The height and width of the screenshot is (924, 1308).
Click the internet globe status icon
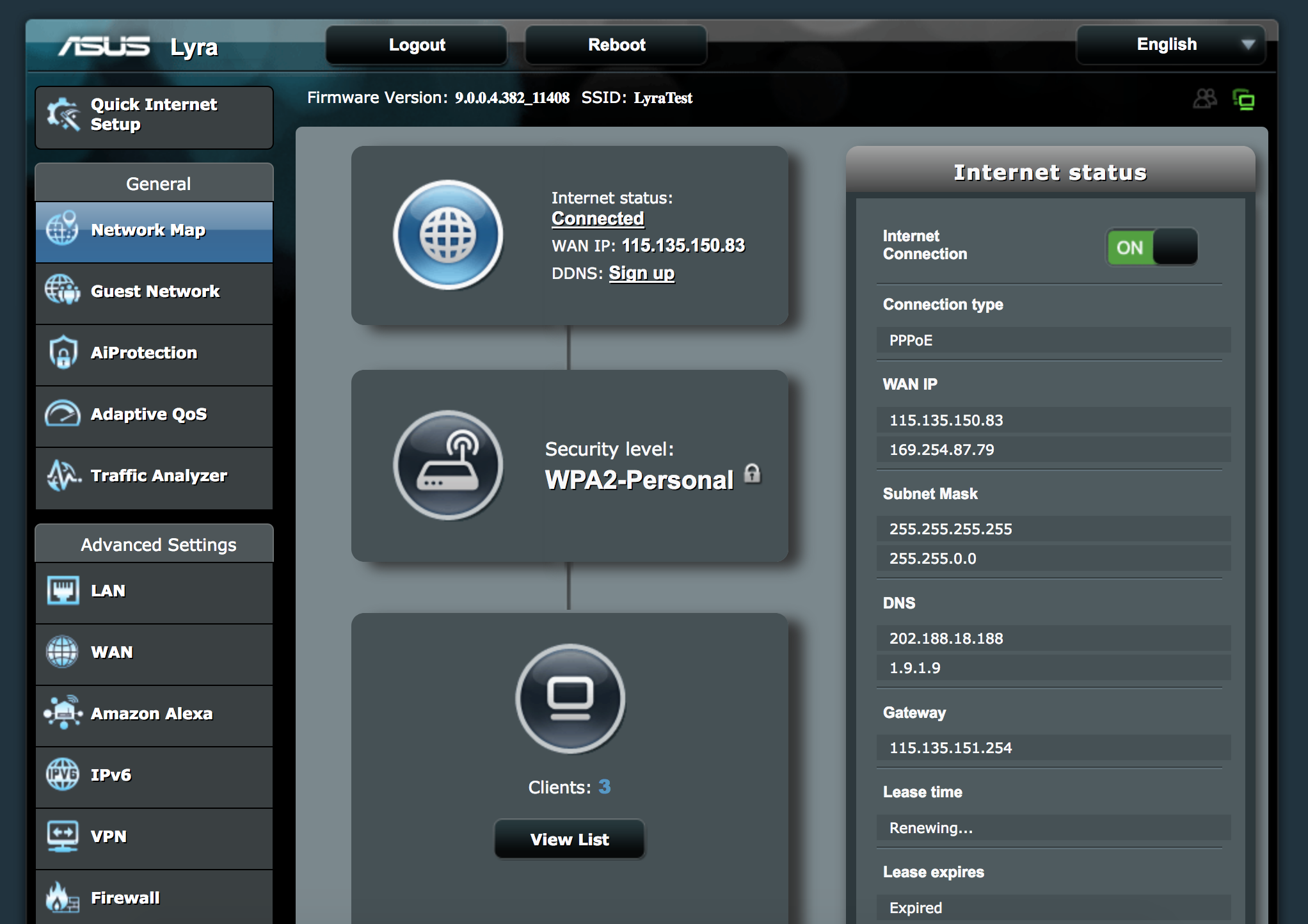click(447, 235)
